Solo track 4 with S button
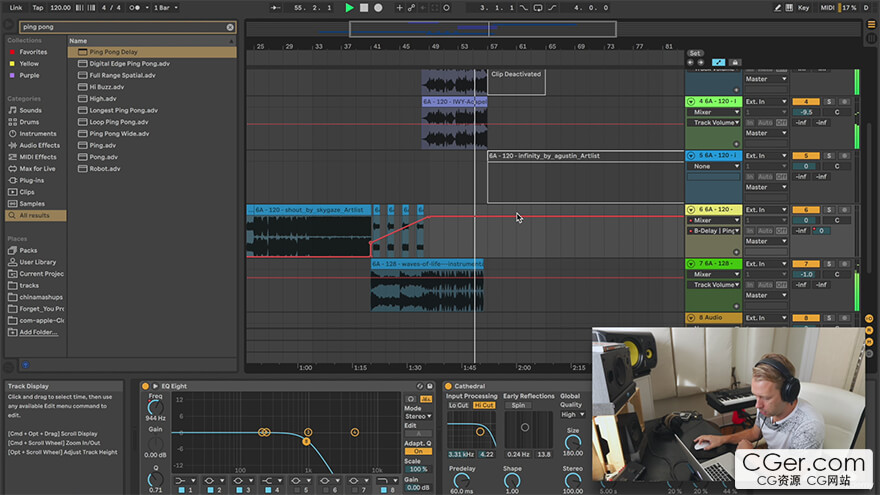The width and height of the screenshot is (880, 495). [829, 102]
